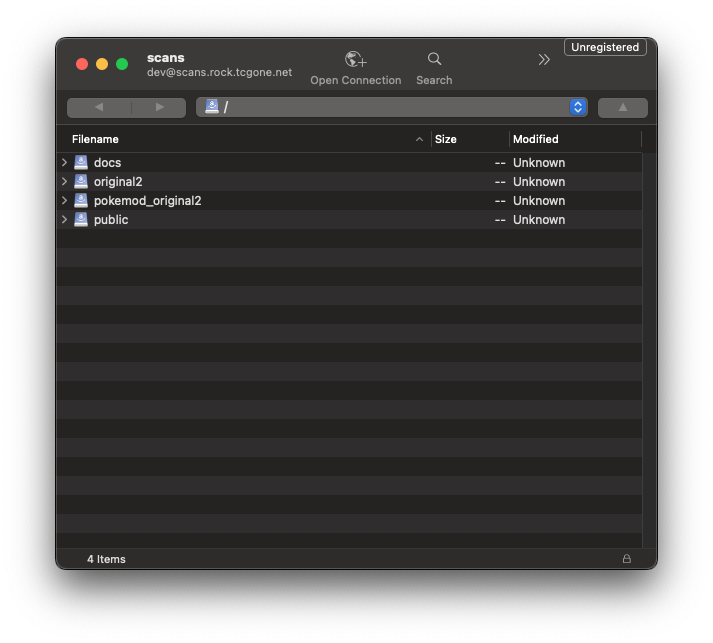Go to parent directory with up arrow

[x=622, y=107]
